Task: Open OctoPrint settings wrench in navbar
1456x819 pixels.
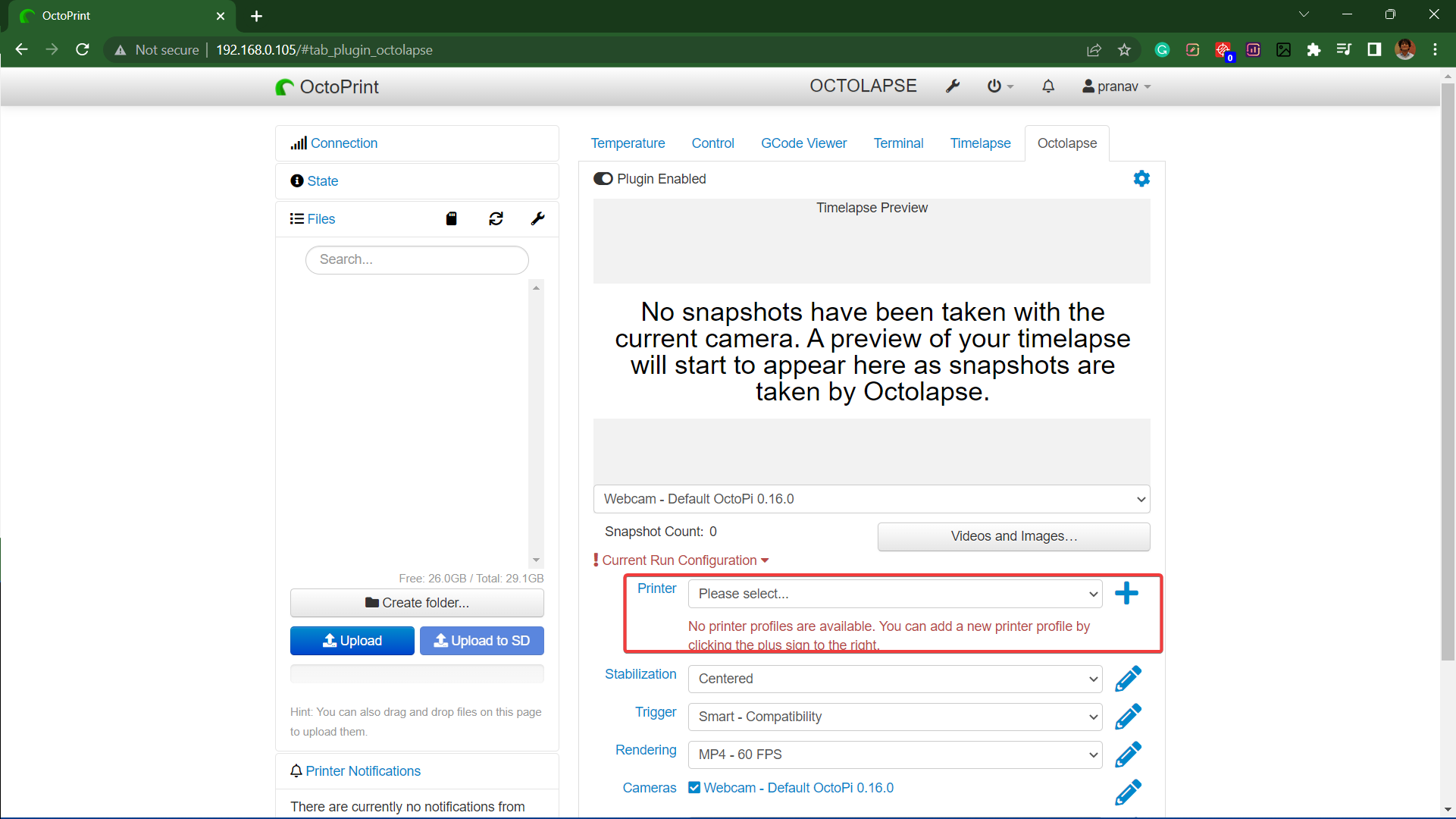Action: point(953,86)
